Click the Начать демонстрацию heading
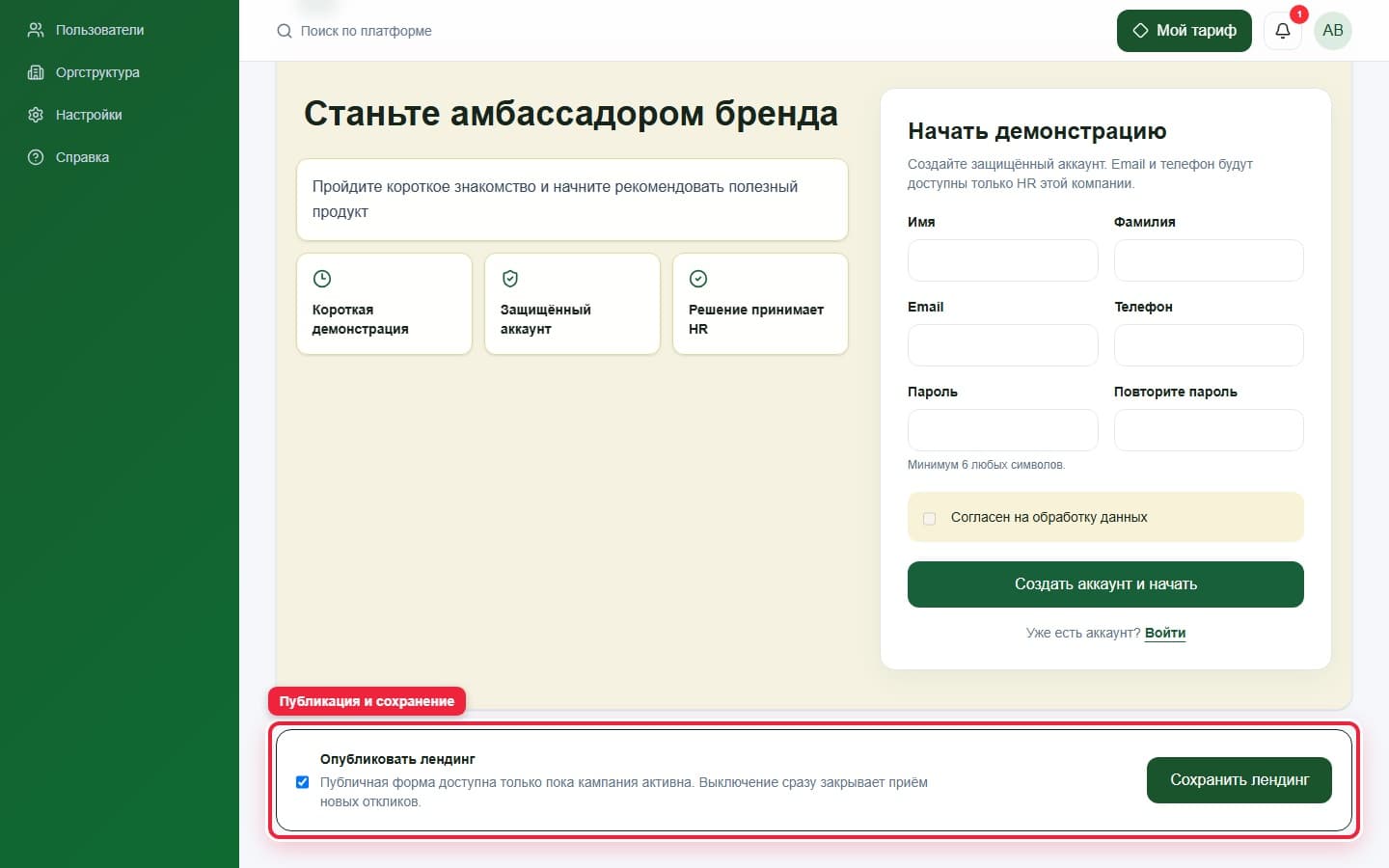Screen dimensions: 1389x868 point(1037,131)
